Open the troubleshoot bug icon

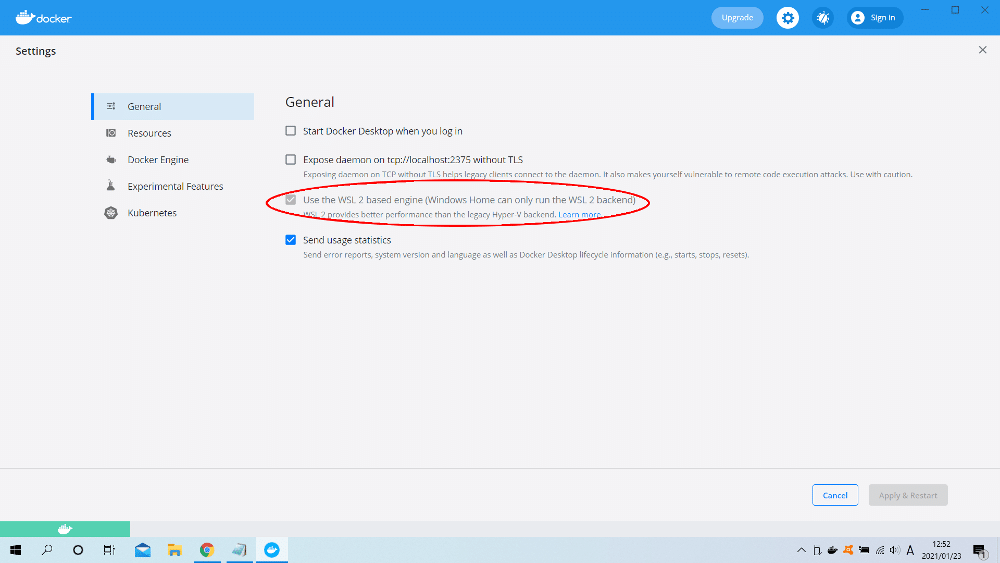[823, 18]
